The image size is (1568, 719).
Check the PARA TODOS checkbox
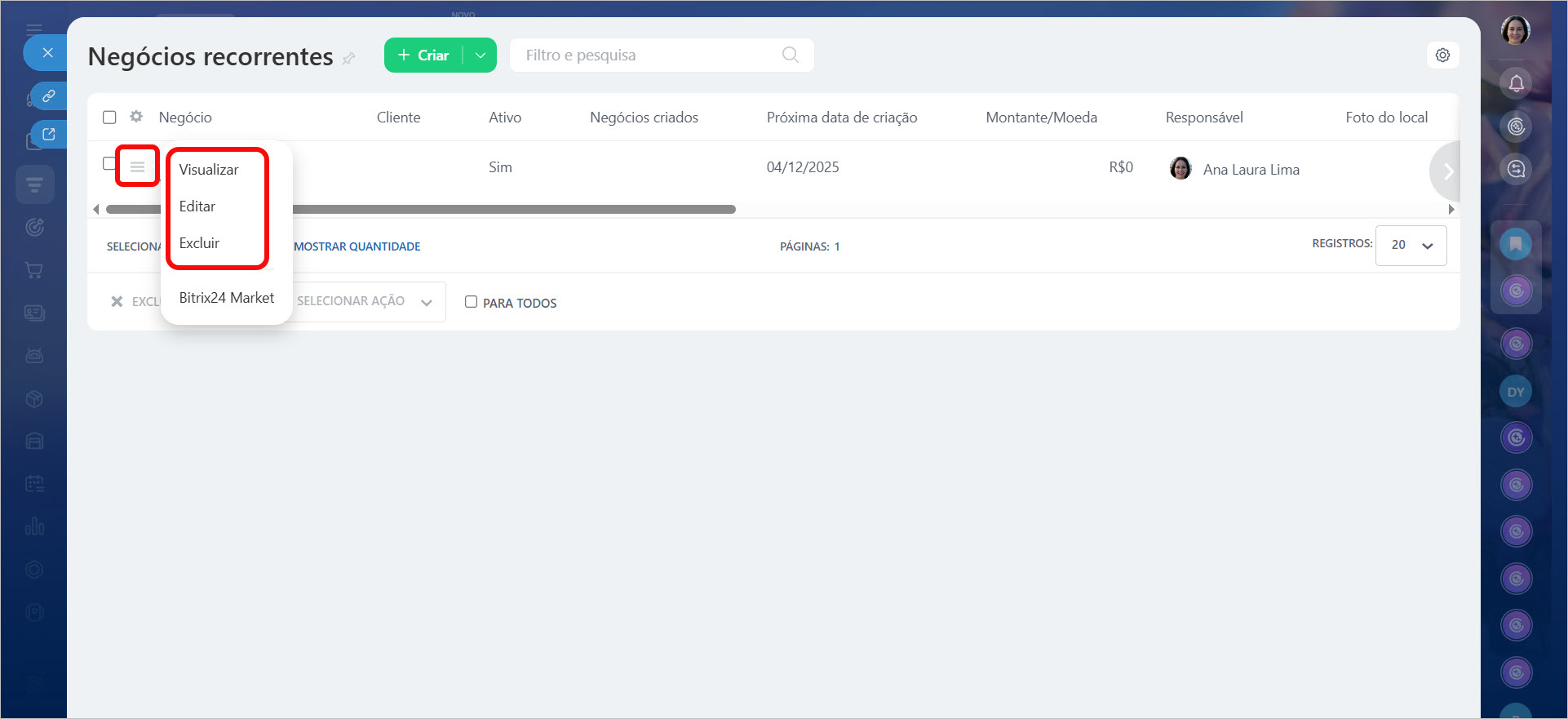point(471,302)
